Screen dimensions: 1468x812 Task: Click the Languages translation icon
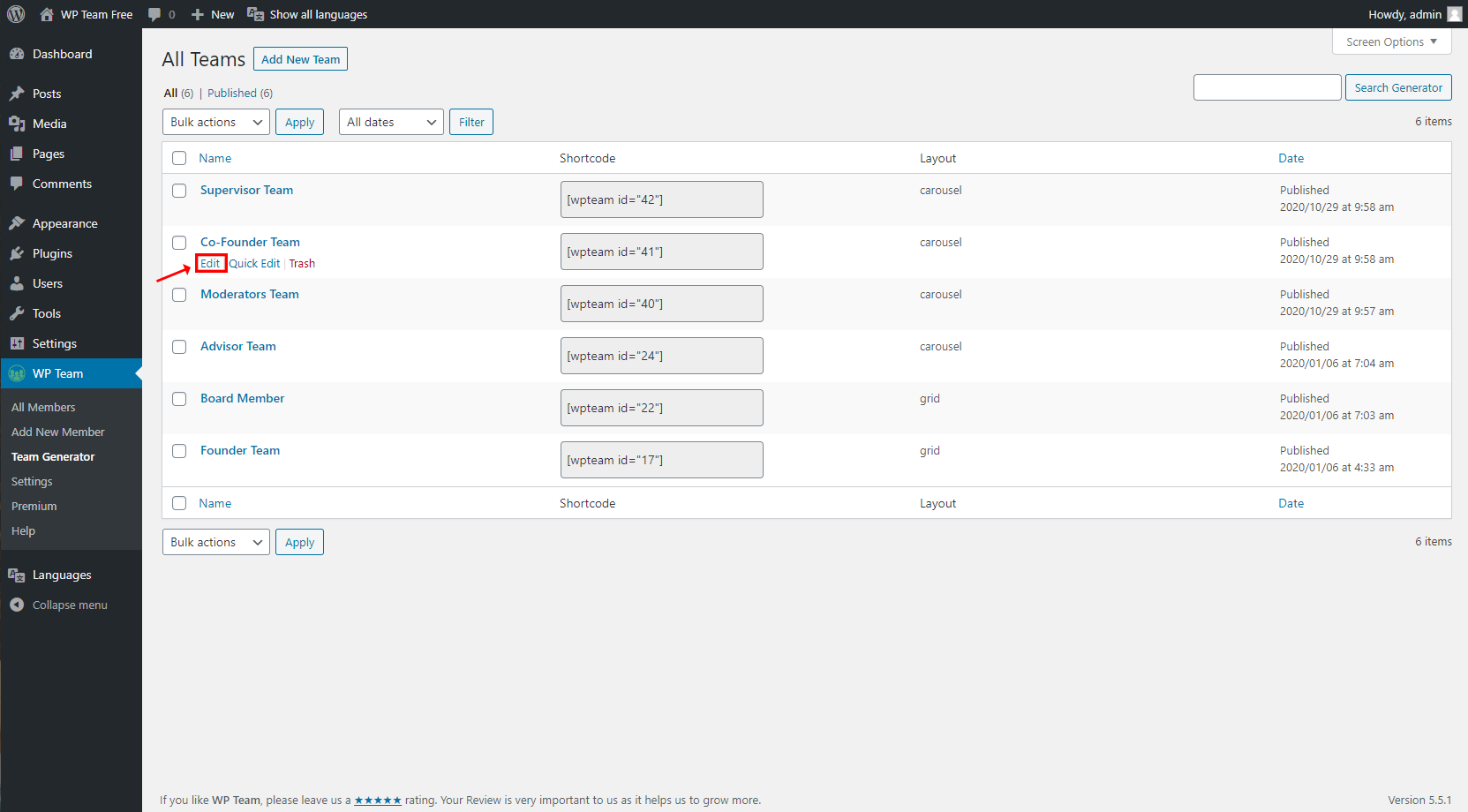(17, 575)
